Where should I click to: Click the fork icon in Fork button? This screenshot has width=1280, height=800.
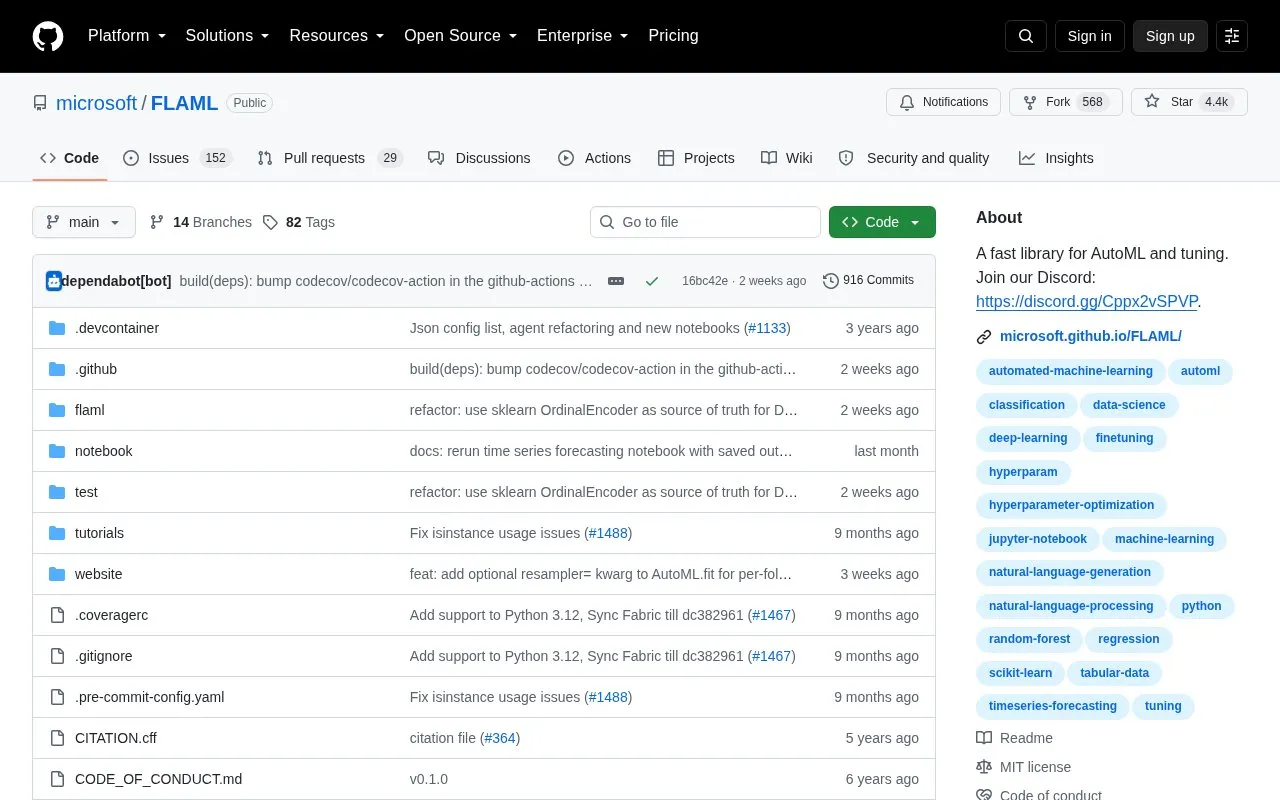coord(1030,102)
